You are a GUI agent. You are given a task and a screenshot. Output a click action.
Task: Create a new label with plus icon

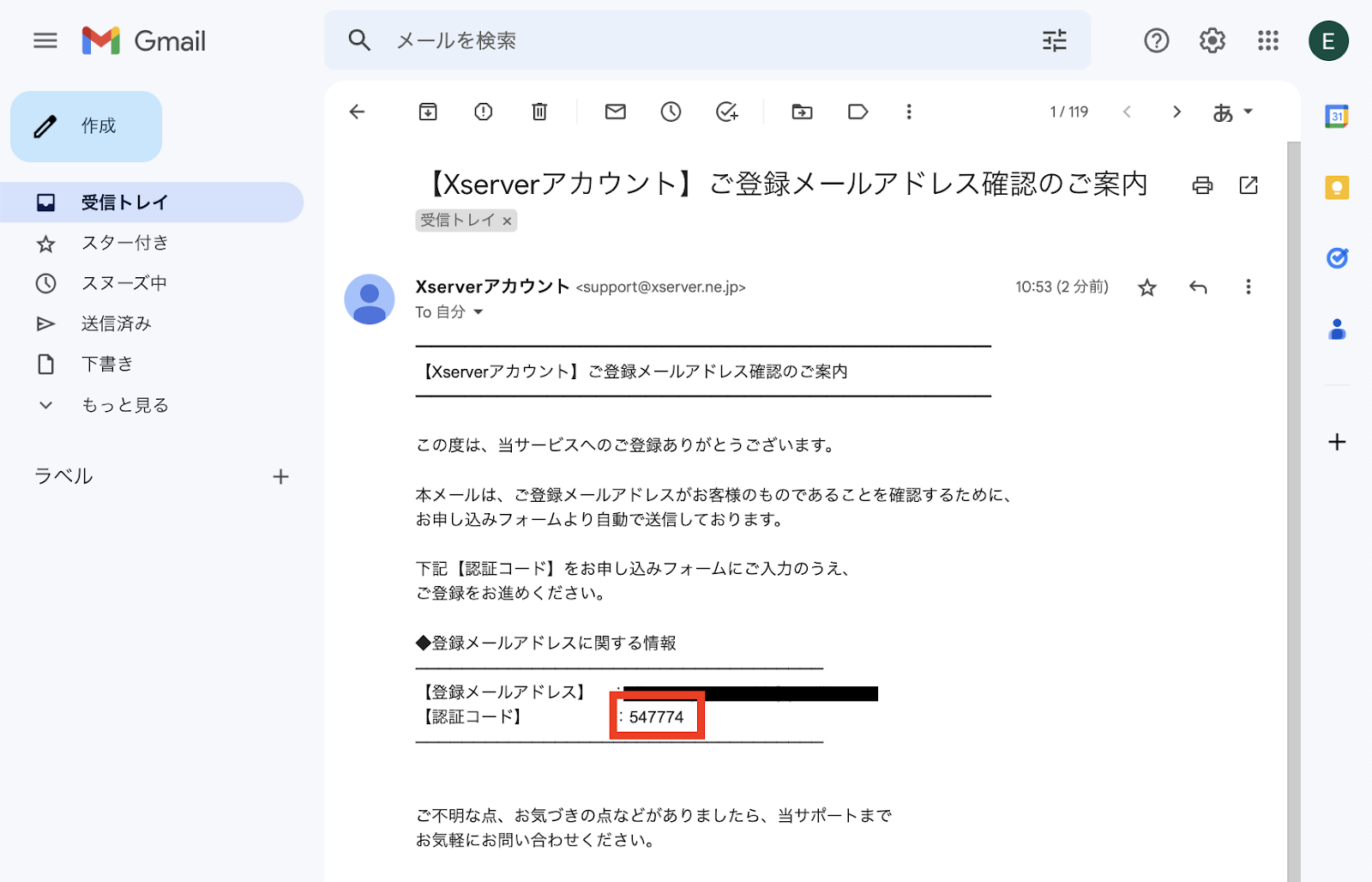(x=280, y=477)
